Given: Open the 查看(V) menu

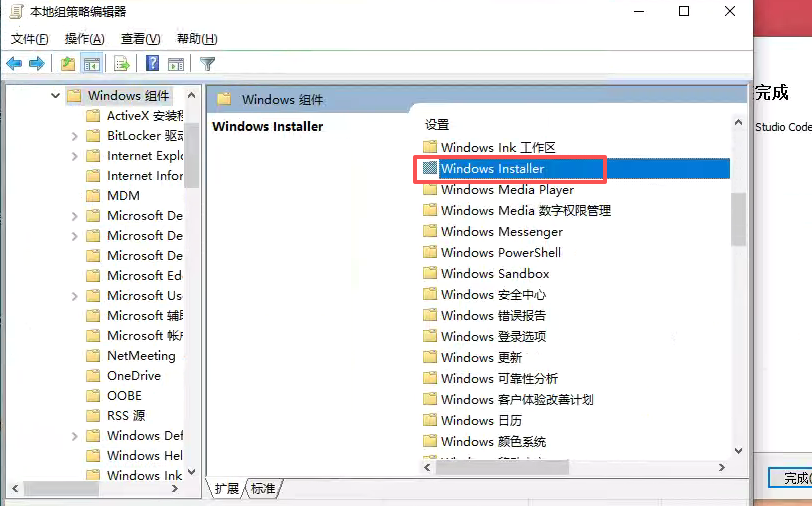Looking at the screenshot, I should (x=140, y=39).
